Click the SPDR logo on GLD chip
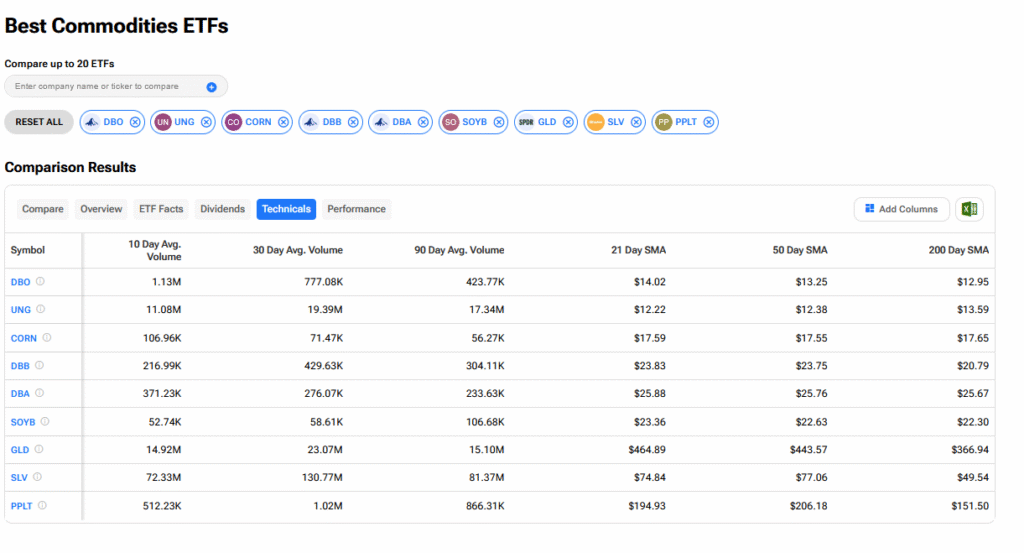The image size is (1024, 553). click(526, 122)
